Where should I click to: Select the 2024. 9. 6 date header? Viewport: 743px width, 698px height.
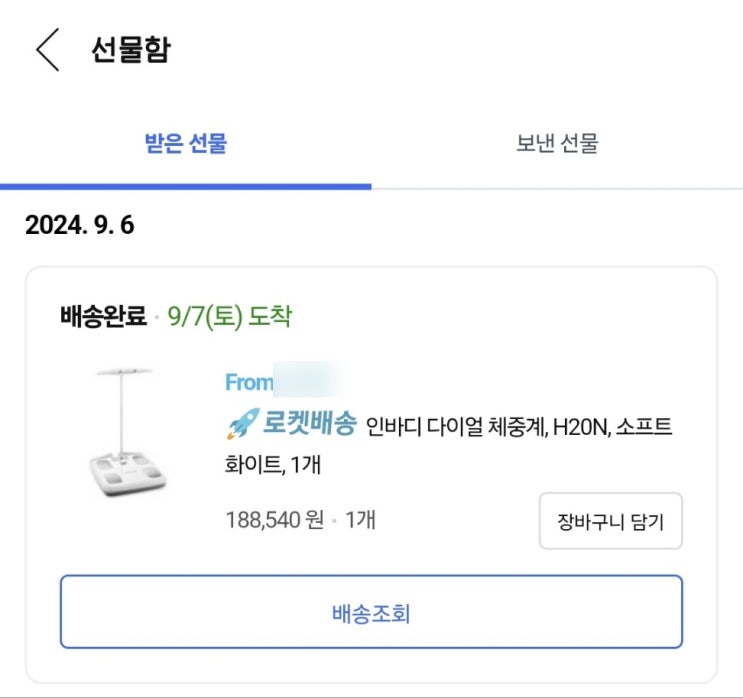coord(79,226)
